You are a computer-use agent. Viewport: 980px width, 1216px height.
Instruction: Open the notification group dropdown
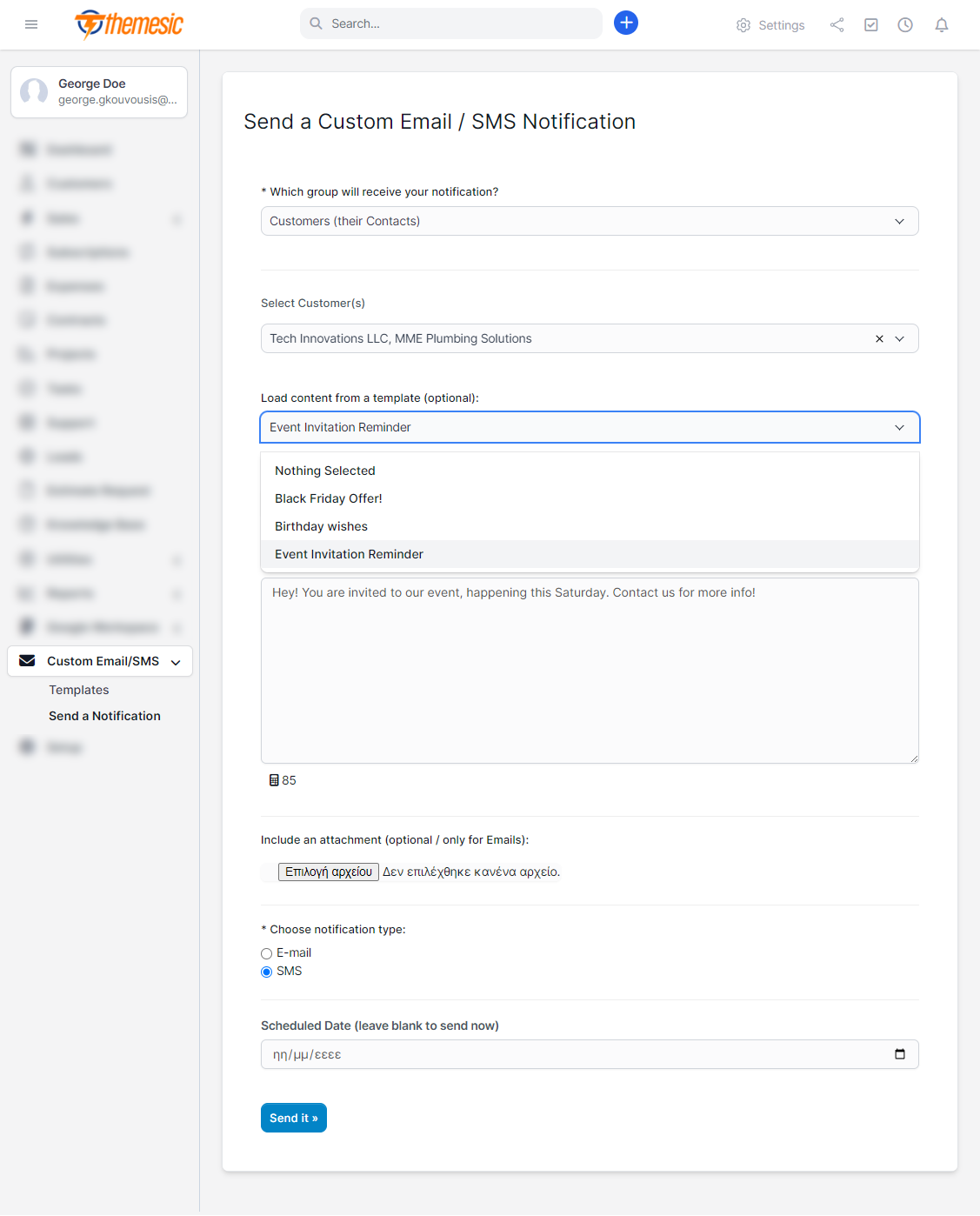tap(589, 221)
